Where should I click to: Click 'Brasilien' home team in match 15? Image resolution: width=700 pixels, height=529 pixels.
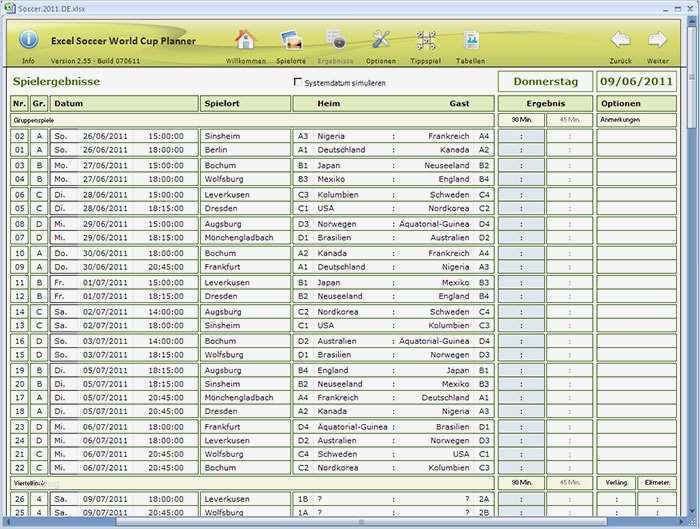[x=334, y=355]
